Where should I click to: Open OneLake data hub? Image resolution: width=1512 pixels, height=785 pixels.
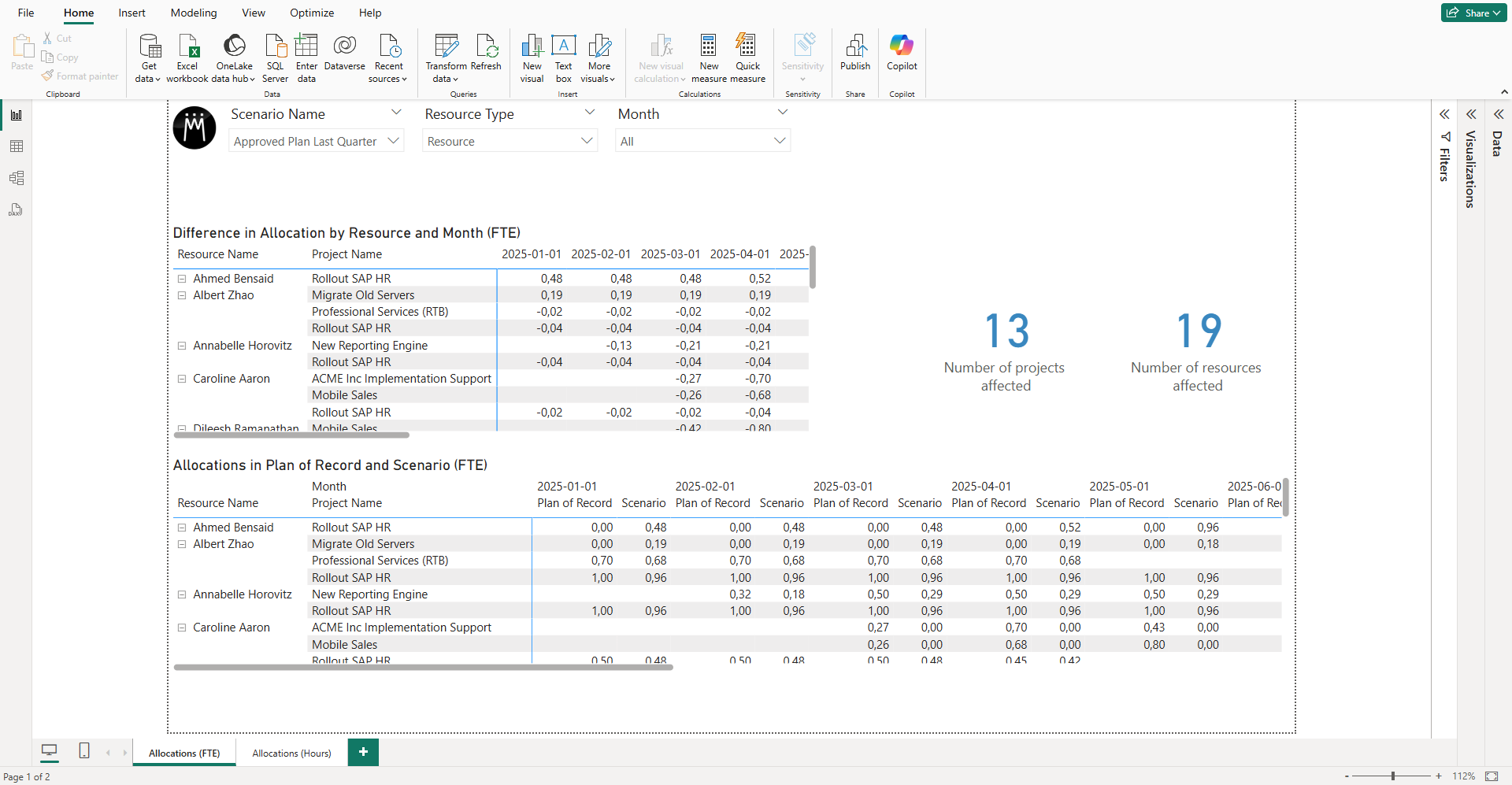coord(234,57)
